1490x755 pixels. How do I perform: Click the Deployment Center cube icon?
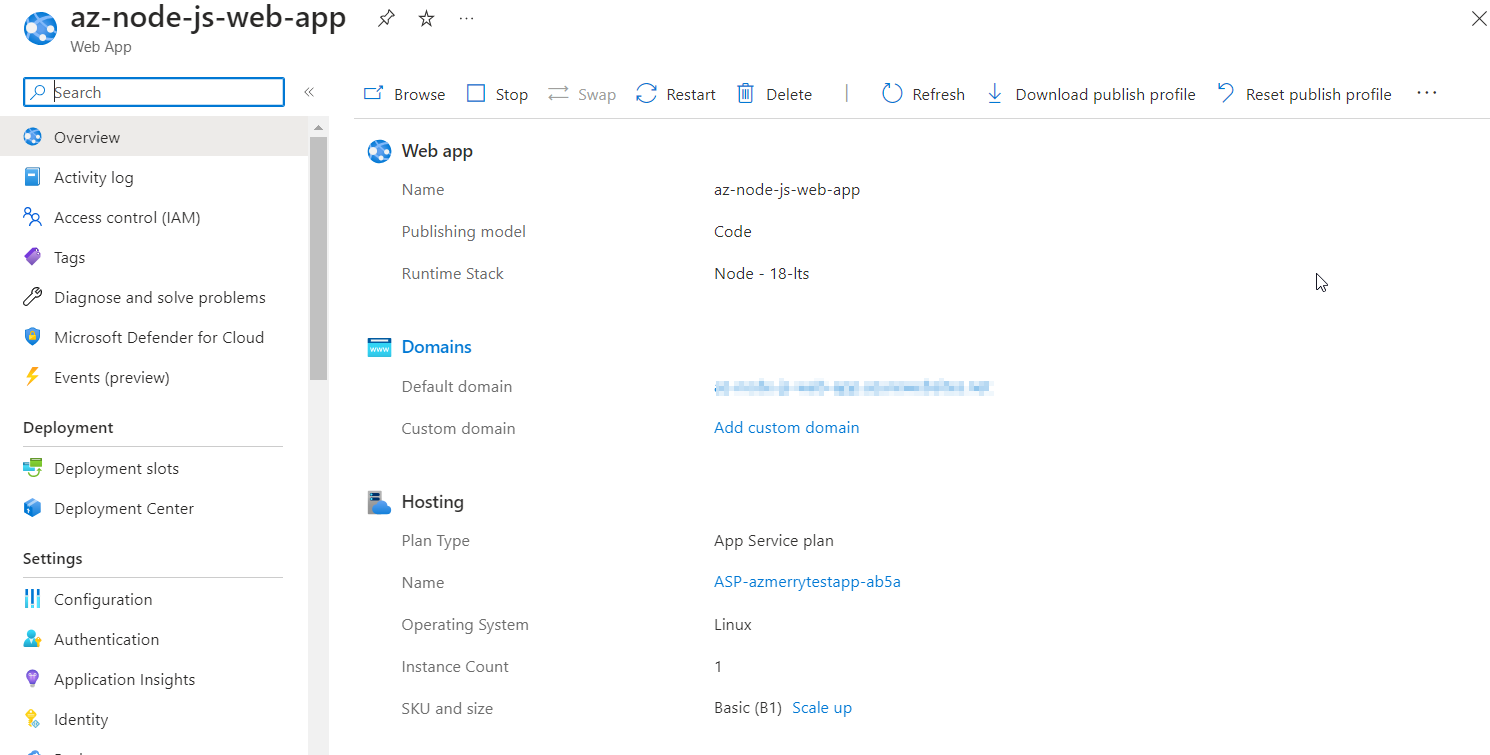click(33, 508)
